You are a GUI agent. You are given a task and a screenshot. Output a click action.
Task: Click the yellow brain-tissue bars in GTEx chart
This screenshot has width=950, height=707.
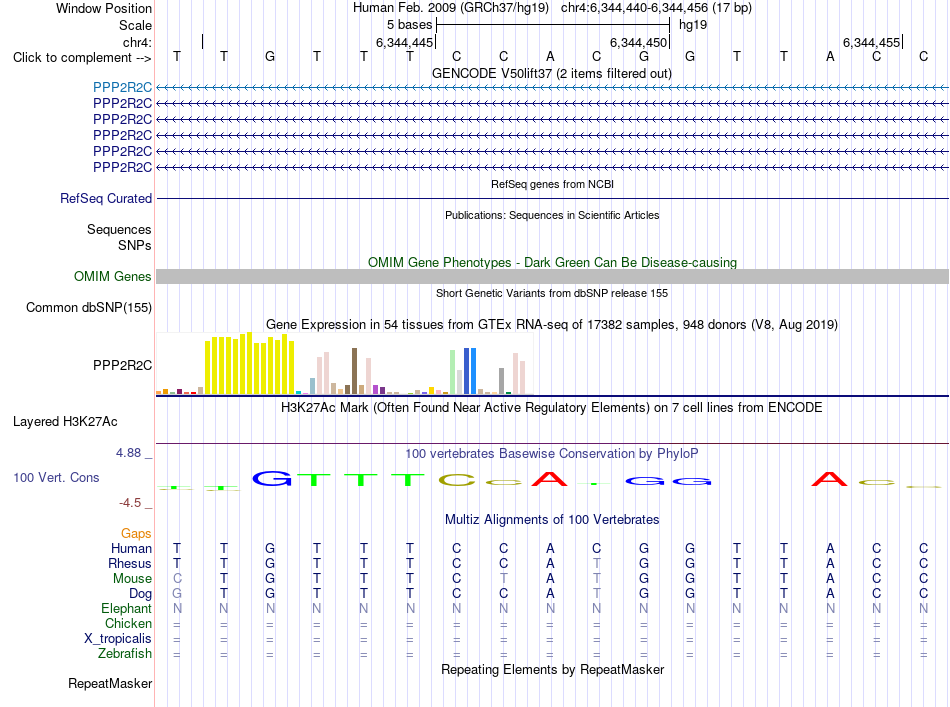(x=250, y=365)
